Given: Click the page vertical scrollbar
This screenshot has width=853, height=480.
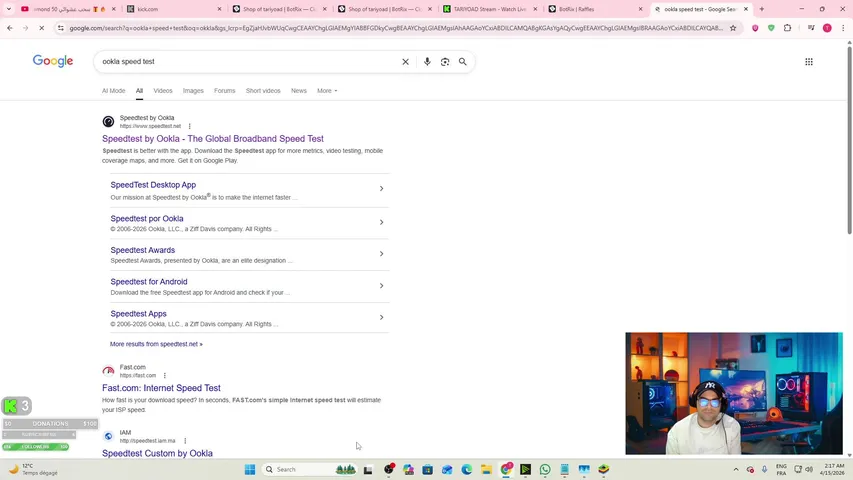Looking at the screenshot, I should tap(849, 141).
